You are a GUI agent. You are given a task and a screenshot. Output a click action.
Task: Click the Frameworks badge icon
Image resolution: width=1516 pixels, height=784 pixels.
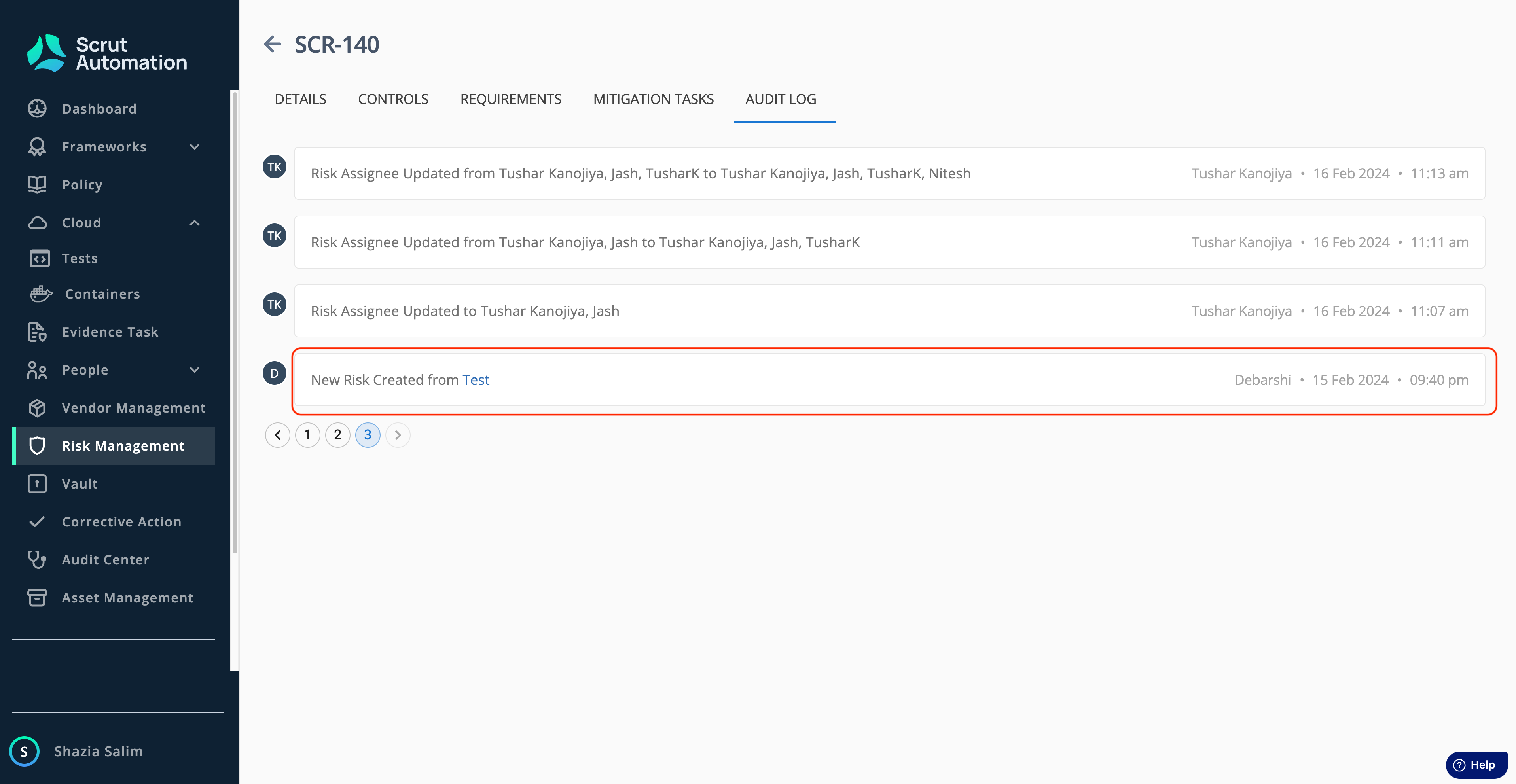[x=37, y=147]
